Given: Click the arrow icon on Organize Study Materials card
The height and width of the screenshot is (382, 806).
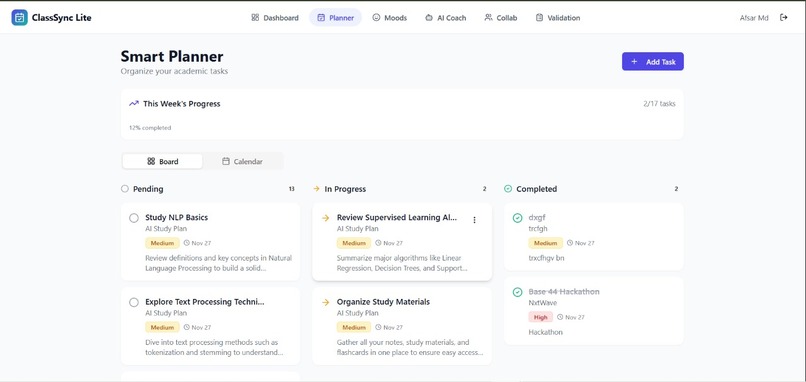Looking at the screenshot, I should click(325, 302).
